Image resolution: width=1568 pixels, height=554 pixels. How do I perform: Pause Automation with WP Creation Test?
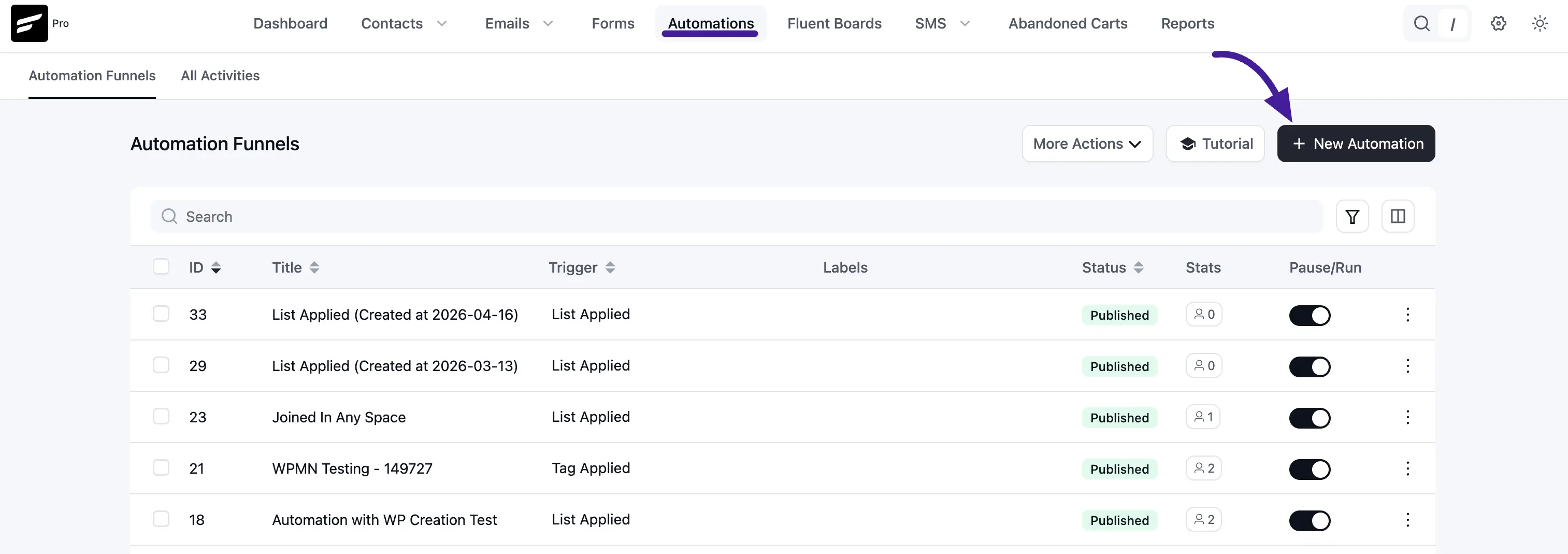(x=1310, y=520)
